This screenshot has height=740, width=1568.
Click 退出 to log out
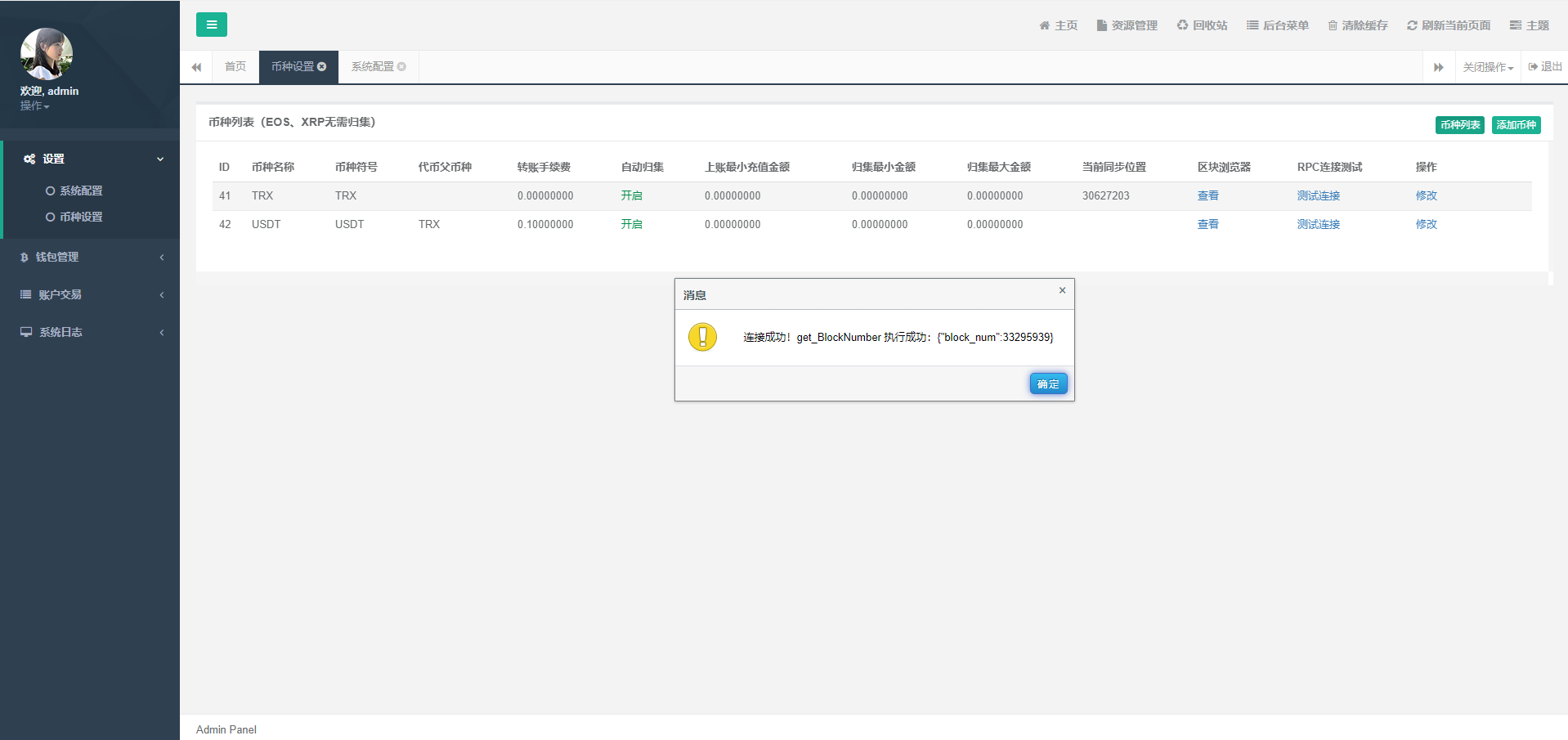click(x=1545, y=66)
